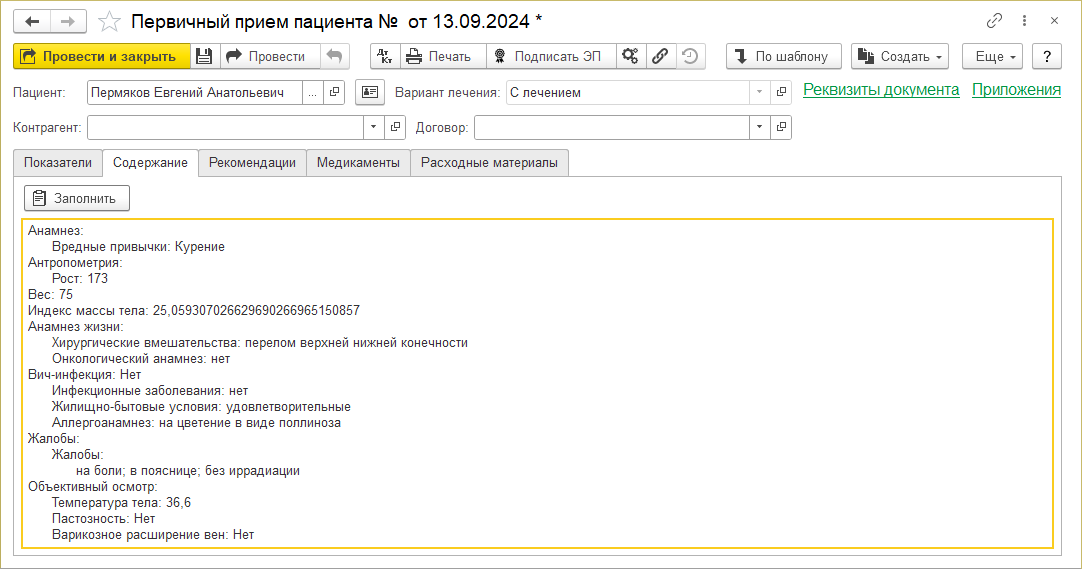
Task: Click the undo posting arrow icon
Action: pos(335,57)
